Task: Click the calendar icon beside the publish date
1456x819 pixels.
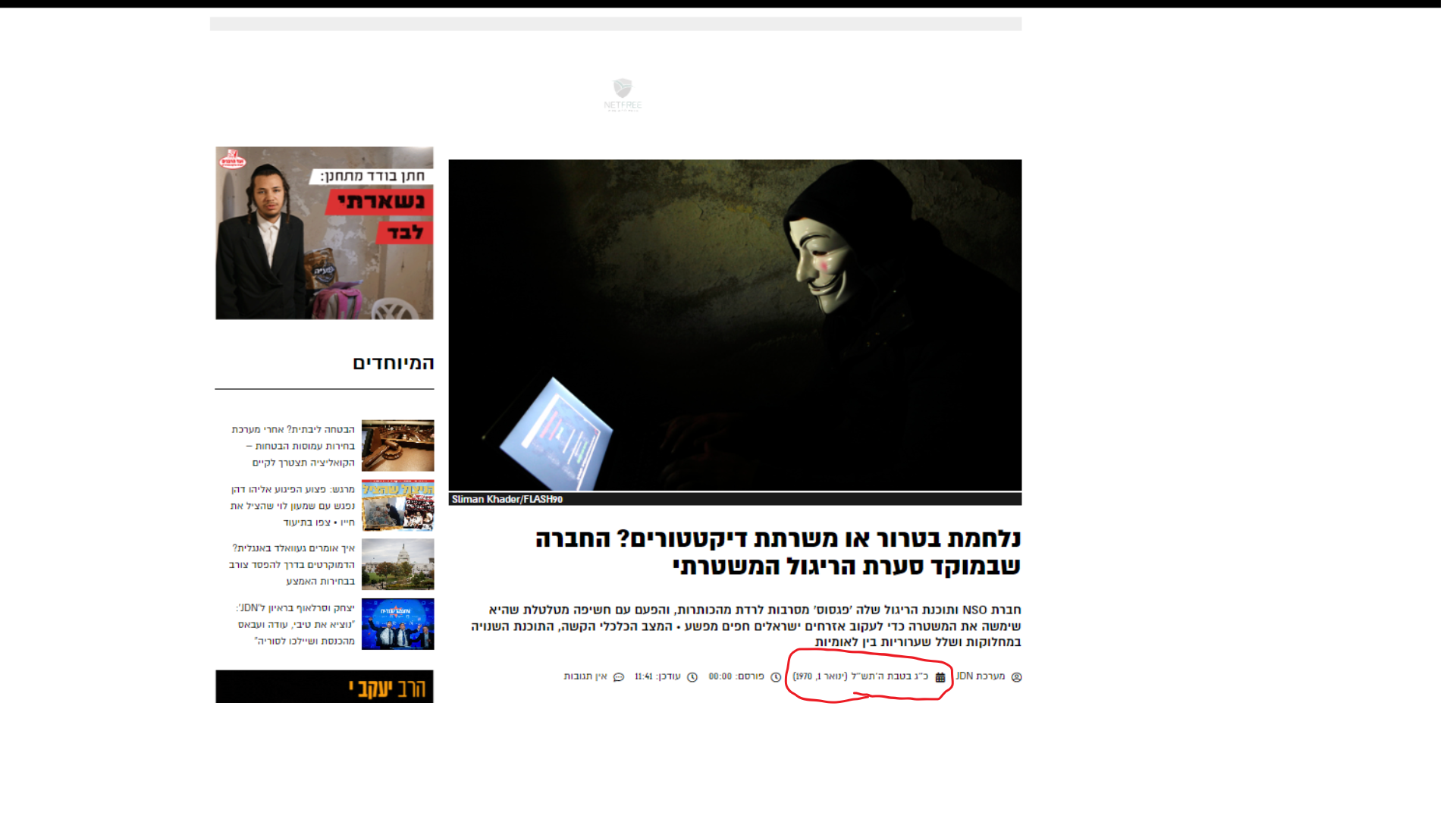Action: coord(940,677)
